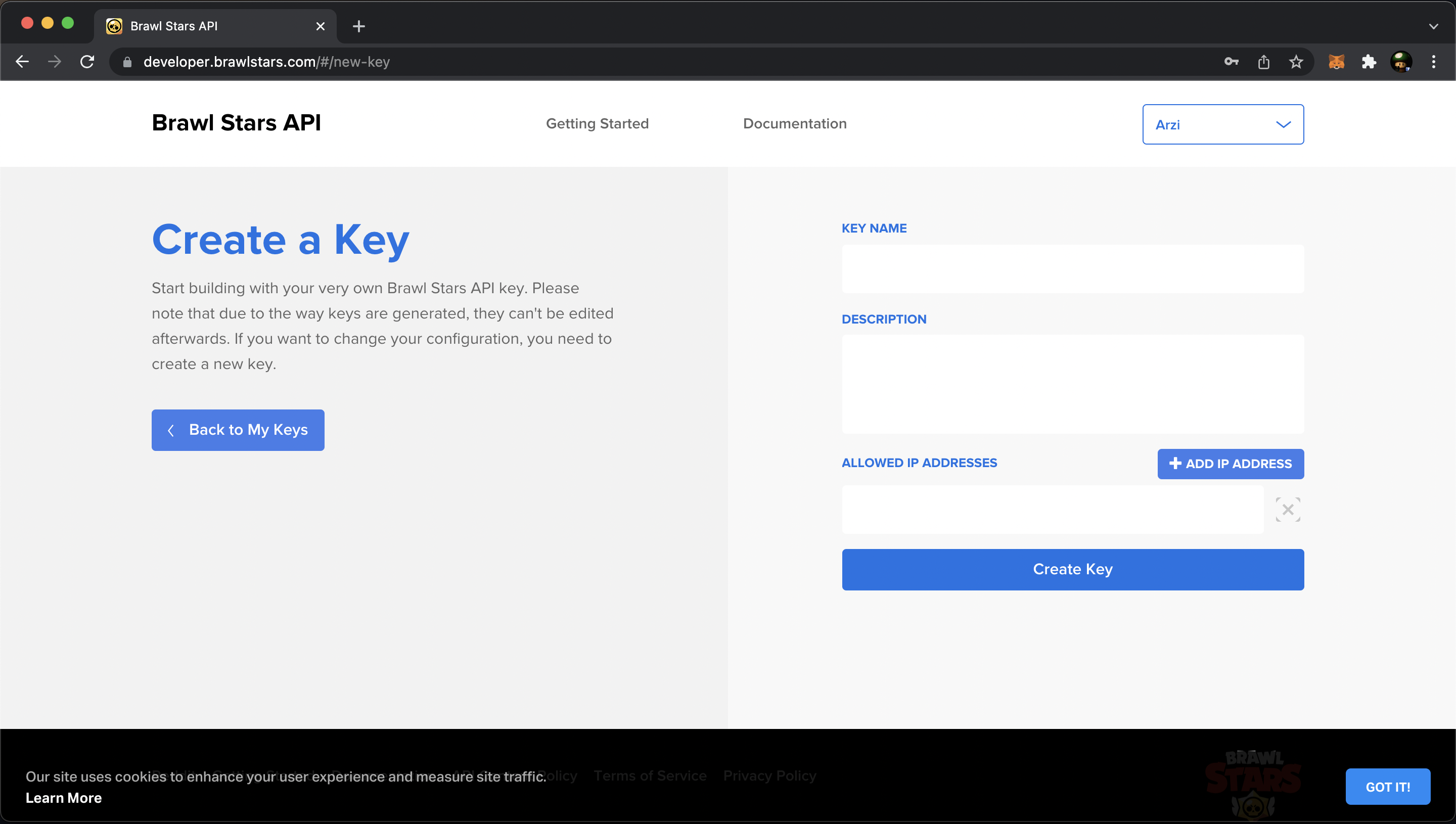Open the Chrome three-dot menu
This screenshot has width=1456, height=824.
tap(1433, 62)
